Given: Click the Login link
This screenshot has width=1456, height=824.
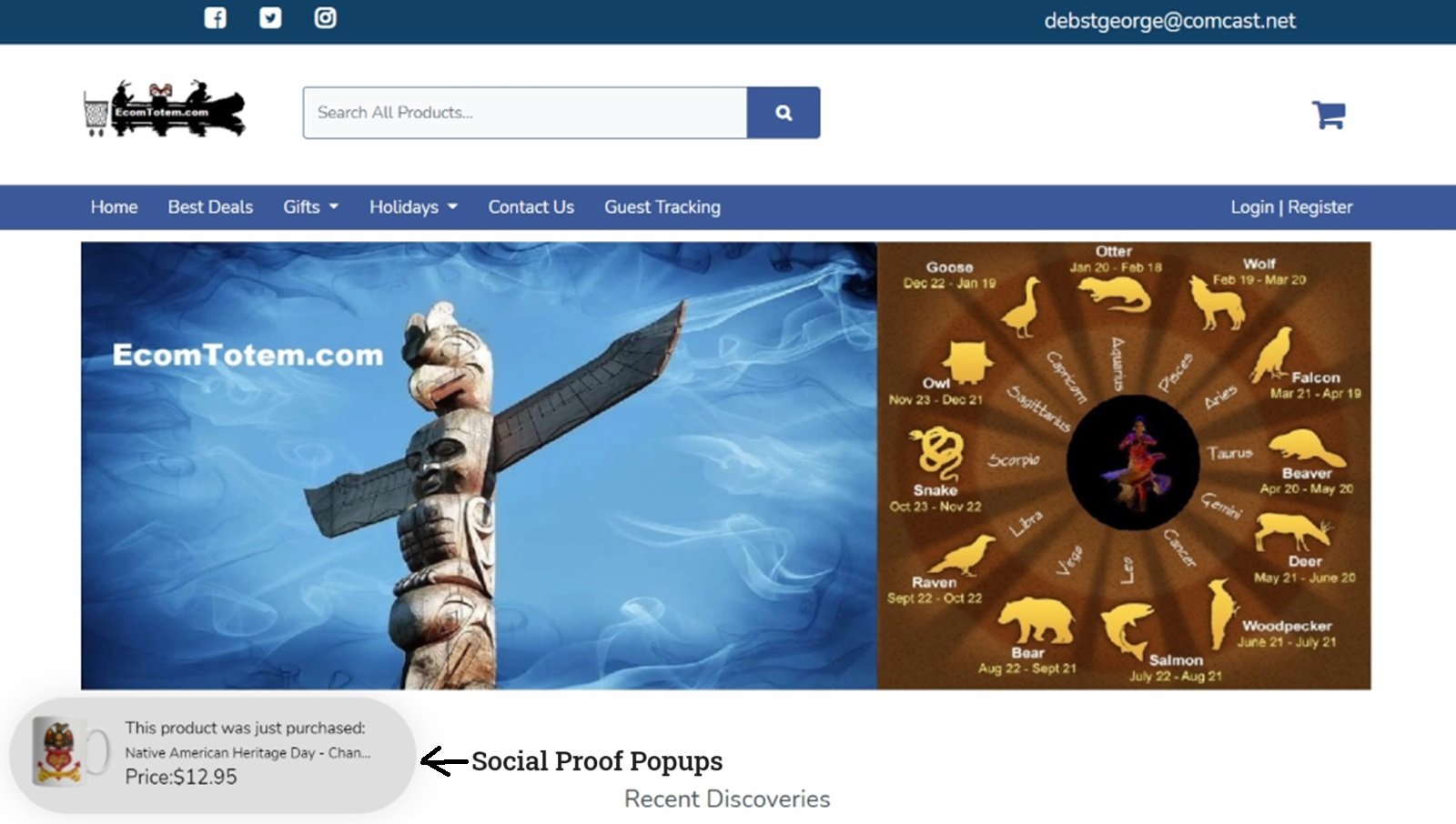Looking at the screenshot, I should [x=1252, y=207].
